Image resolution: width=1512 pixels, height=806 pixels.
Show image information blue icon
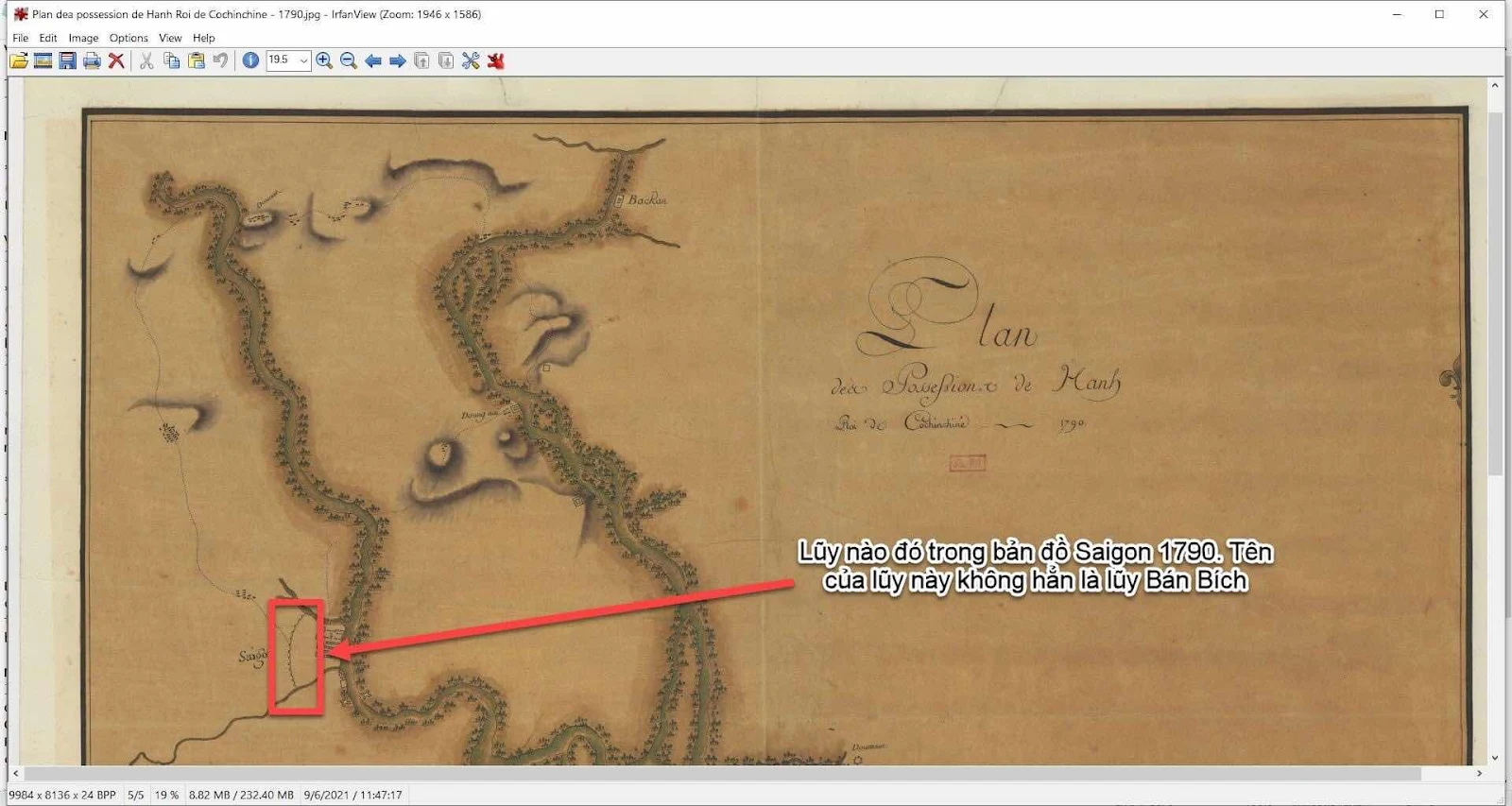click(x=250, y=60)
